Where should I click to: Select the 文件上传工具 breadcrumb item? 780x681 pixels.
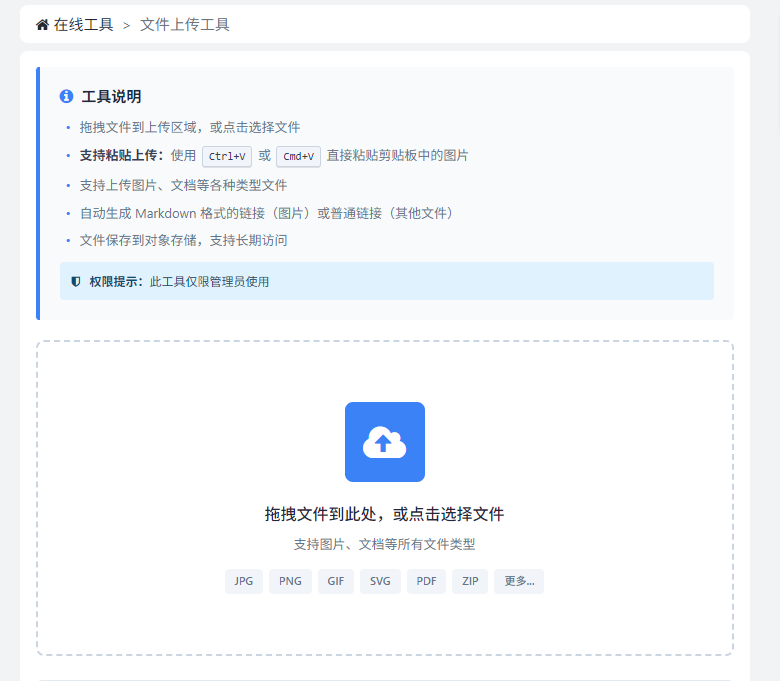(x=185, y=25)
